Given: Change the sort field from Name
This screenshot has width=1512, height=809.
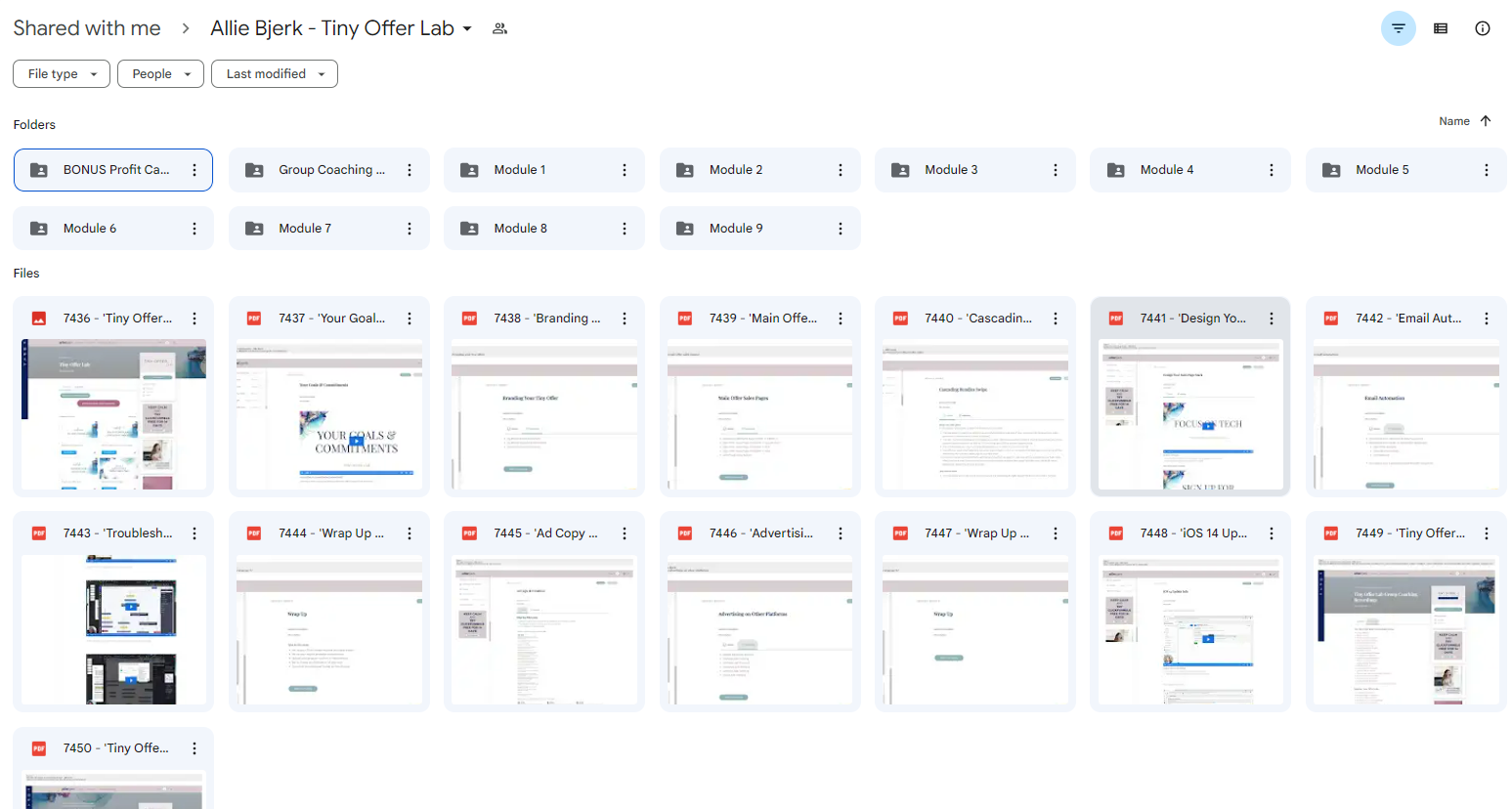Looking at the screenshot, I should click(1453, 121).
